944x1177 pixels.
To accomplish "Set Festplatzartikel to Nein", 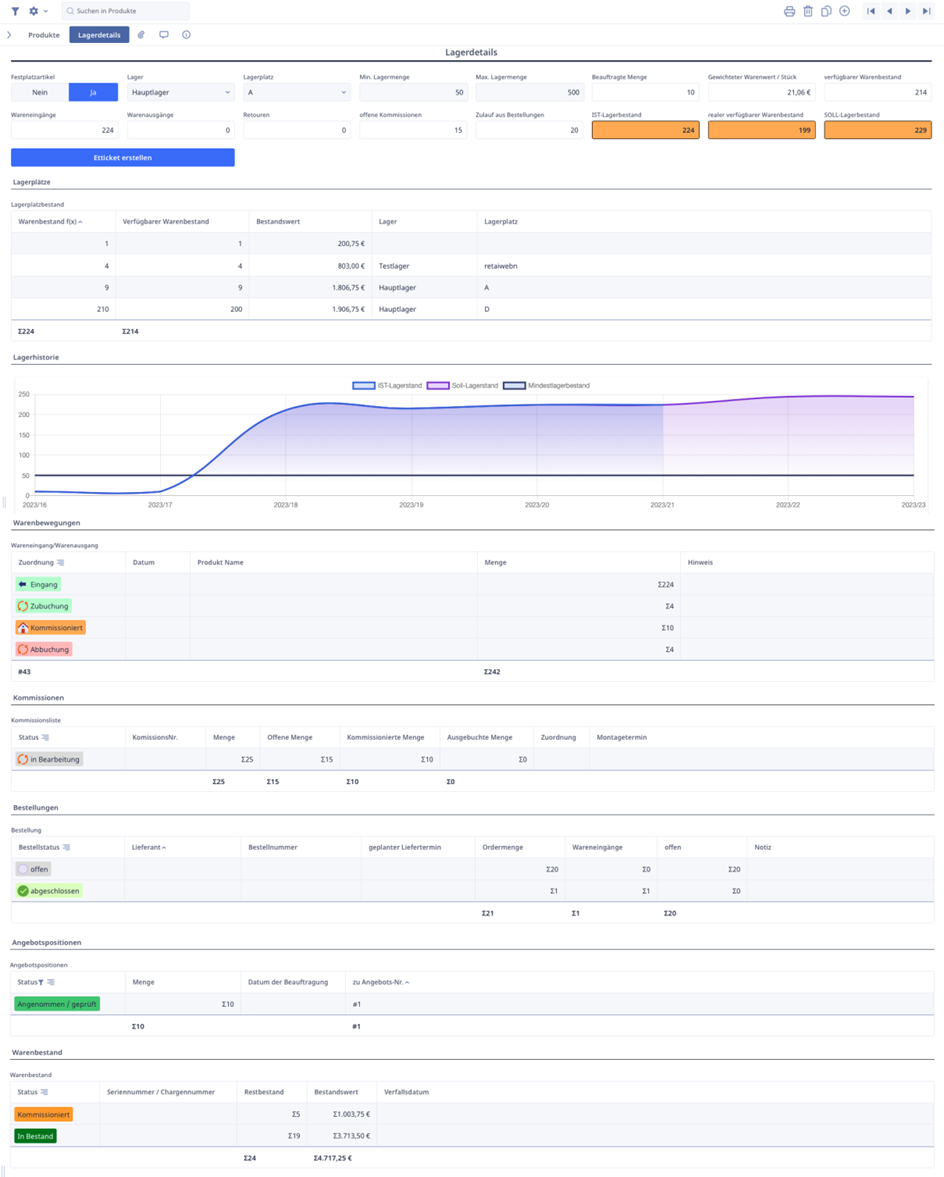I will point(40,92).
